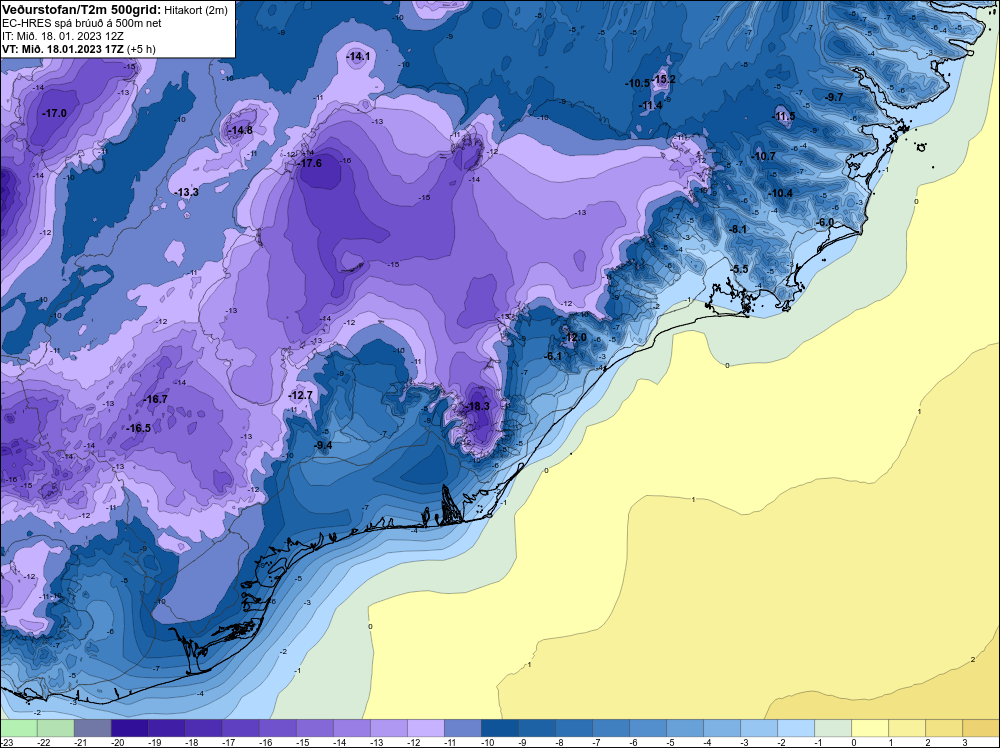Click the -6.1 temperature reading
This screenshot has width=1000, height=748.
pos(552,356)
